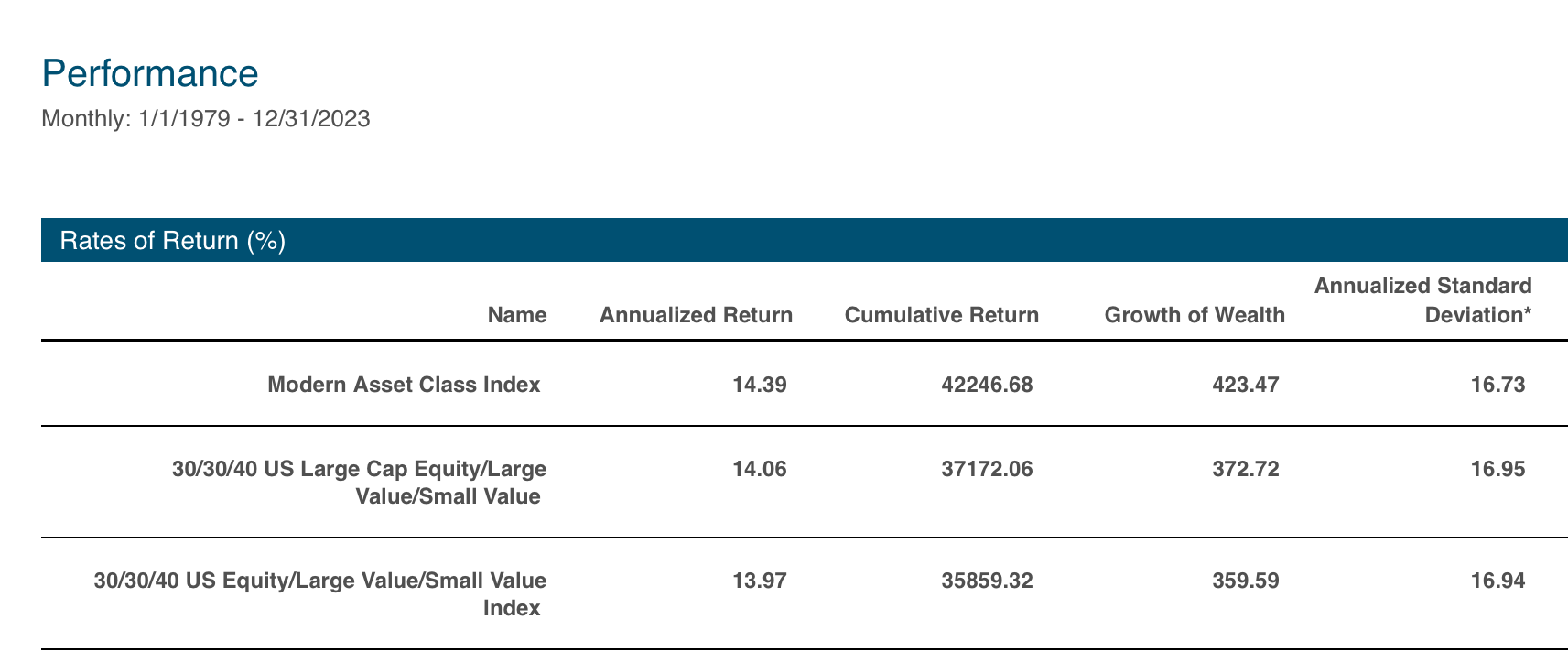The image size is (1568, 663).
Task: Select the US Large Cap Equity/Large Value row name
Action: [360, 483]
